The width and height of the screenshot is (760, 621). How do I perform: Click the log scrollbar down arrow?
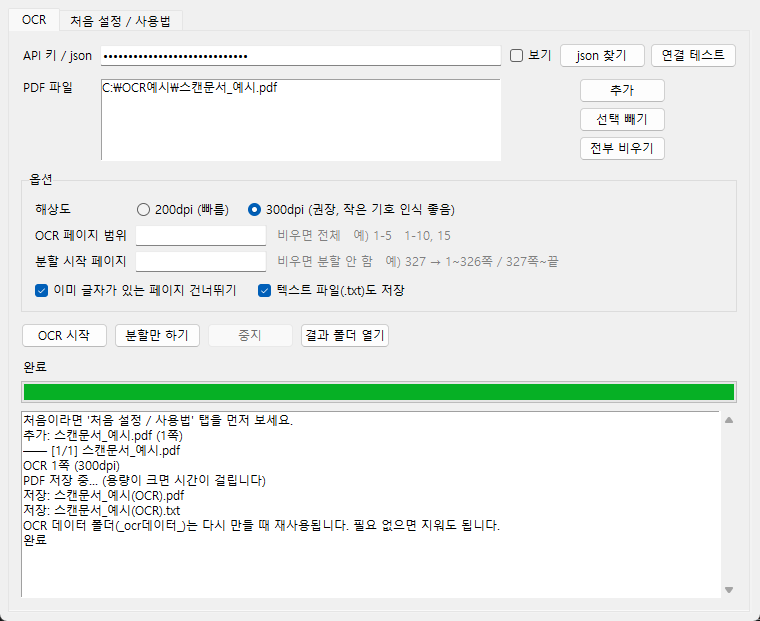click(728, 590)
